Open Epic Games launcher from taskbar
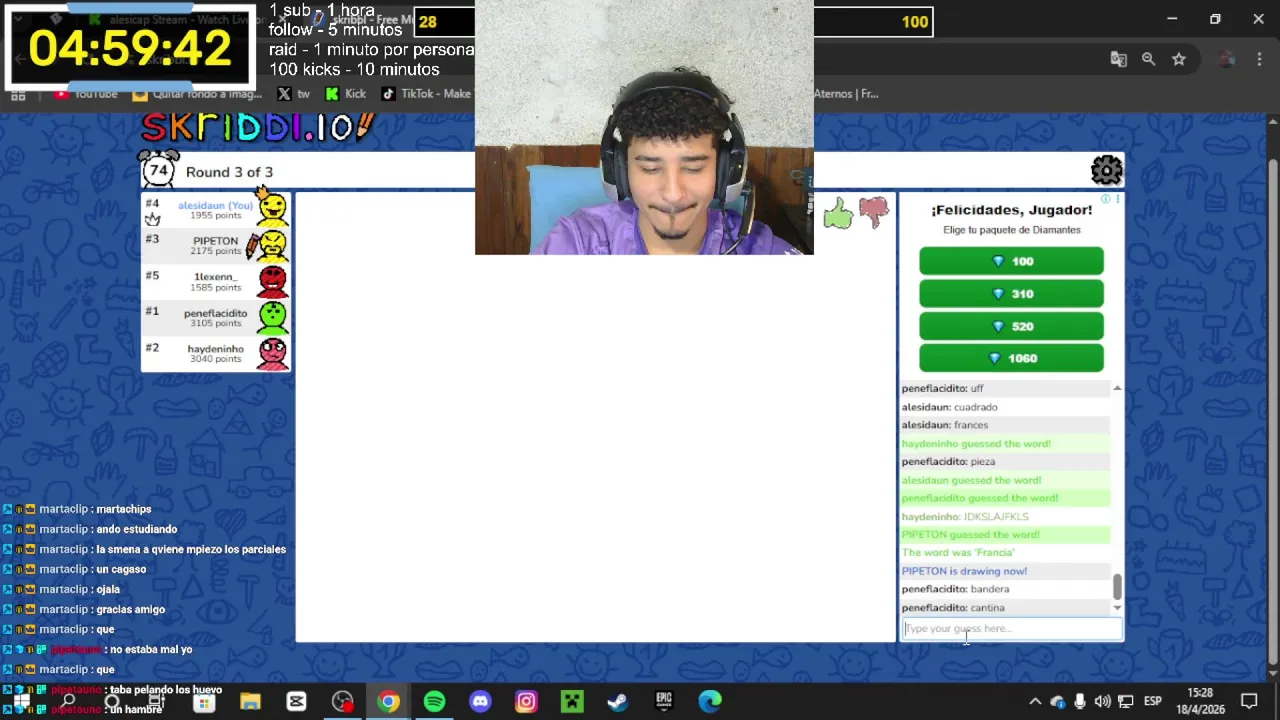The width and height of the screenshot is (1280, 720). (664, 701)
